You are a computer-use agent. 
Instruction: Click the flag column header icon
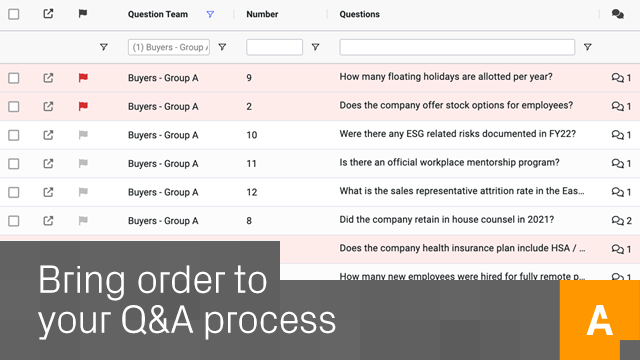pos(83,14)
